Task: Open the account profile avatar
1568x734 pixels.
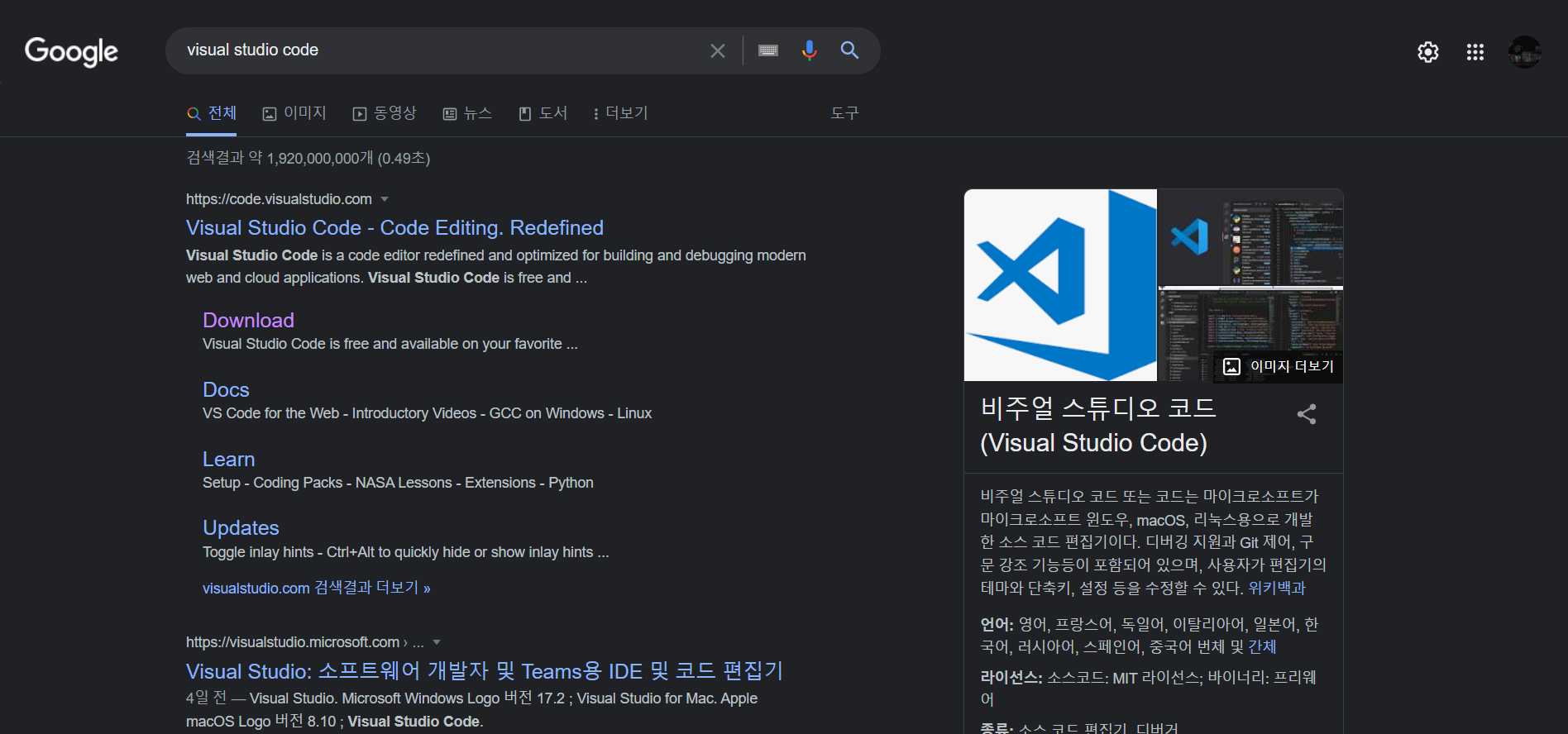Action: coord(1524,52)
